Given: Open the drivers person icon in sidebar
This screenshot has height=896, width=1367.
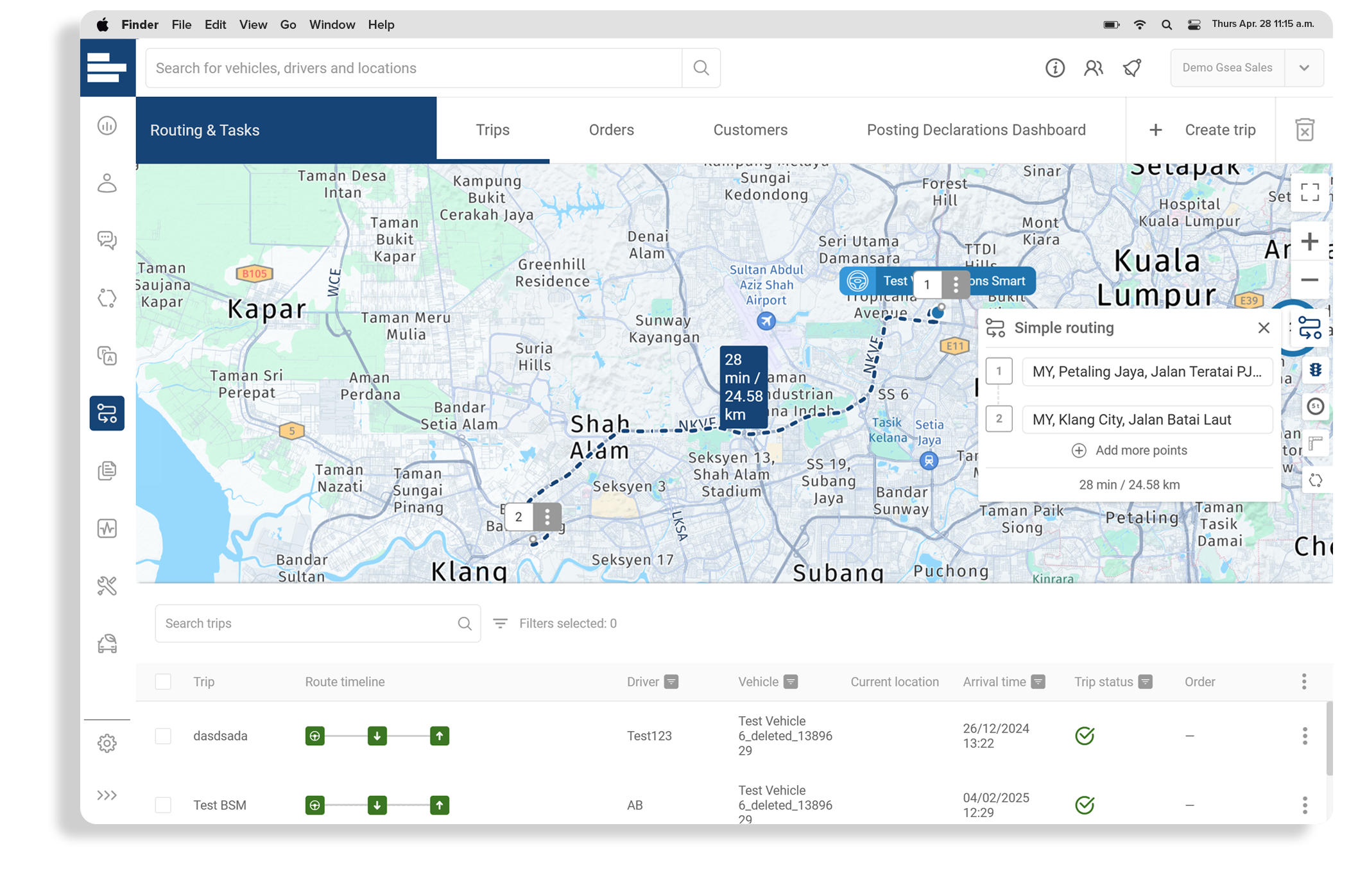Looking at the screenshot, I should [x=107, y=183].
